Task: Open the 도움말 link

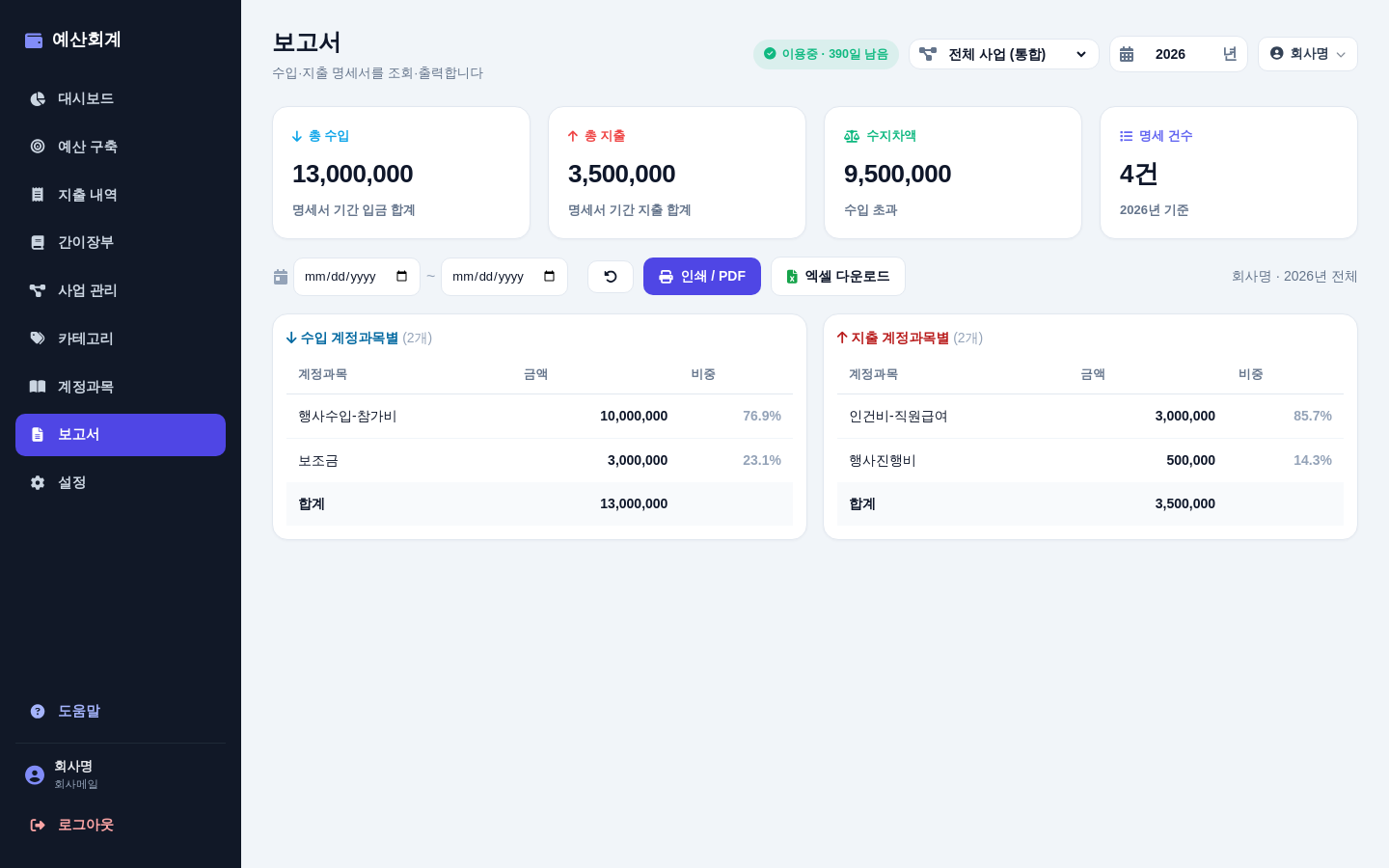Action: (121, 711)
